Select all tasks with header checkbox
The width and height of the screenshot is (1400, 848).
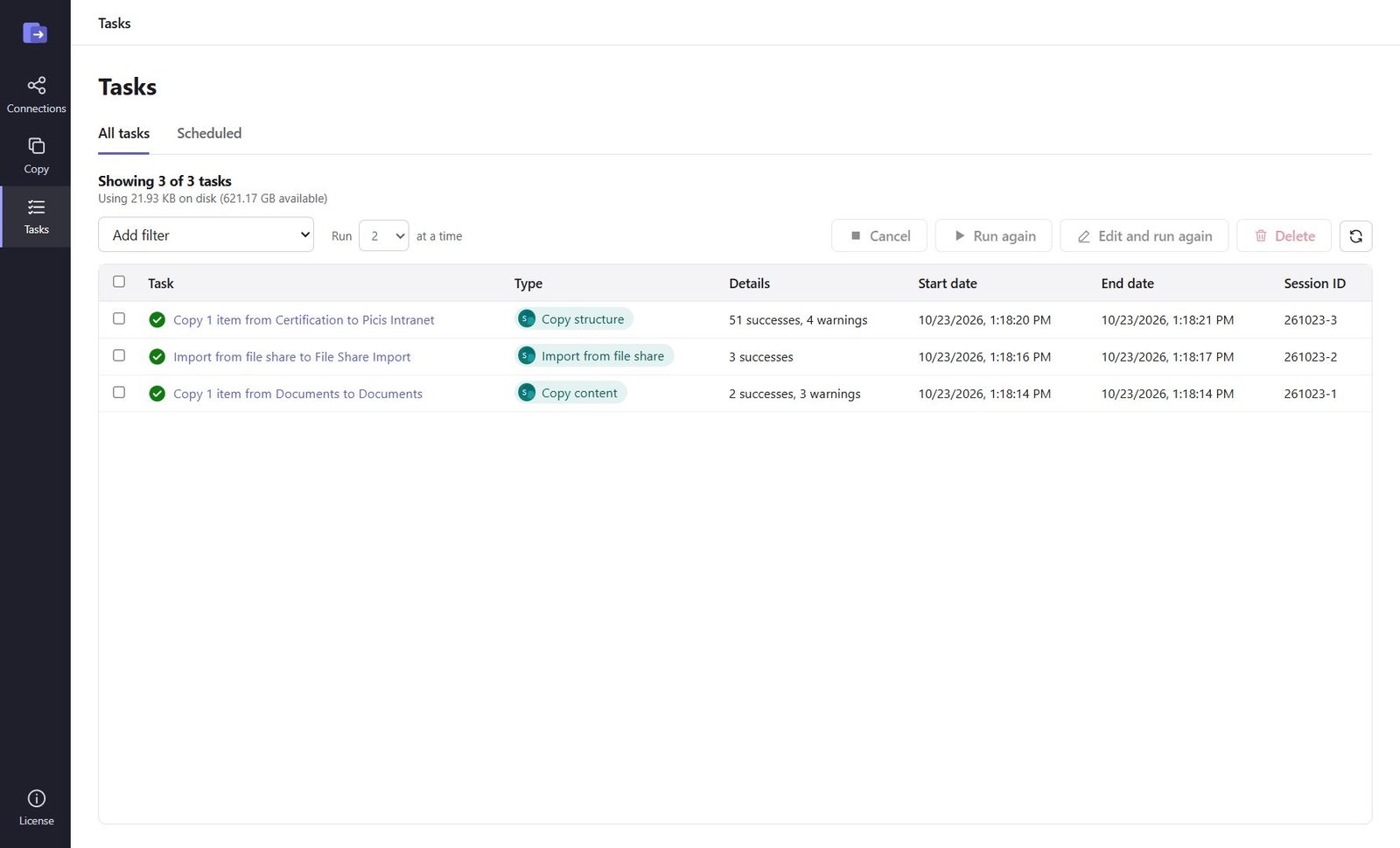119,282
